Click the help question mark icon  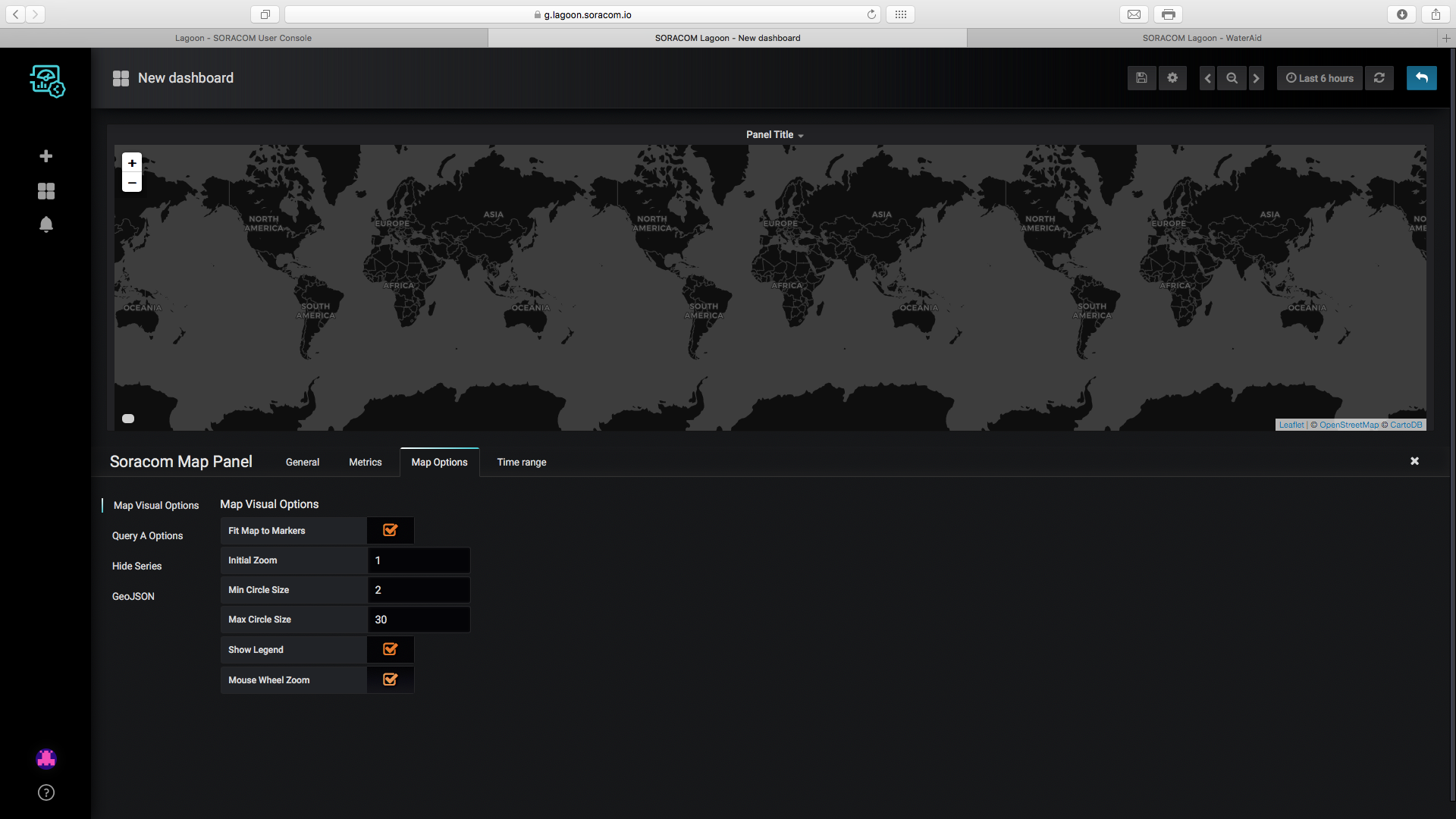coord(46,792)
